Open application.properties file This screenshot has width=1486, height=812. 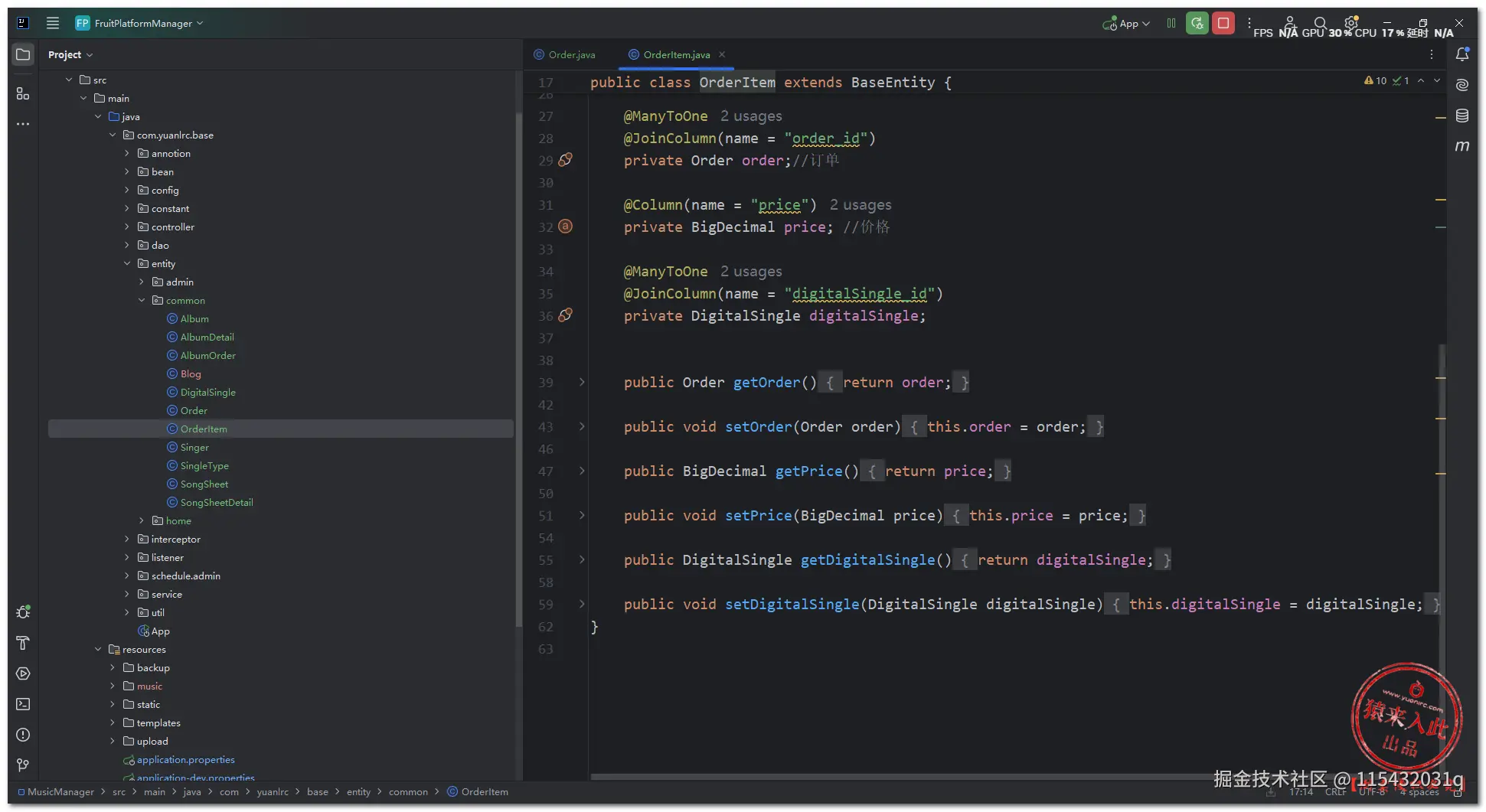pos(185,759)
